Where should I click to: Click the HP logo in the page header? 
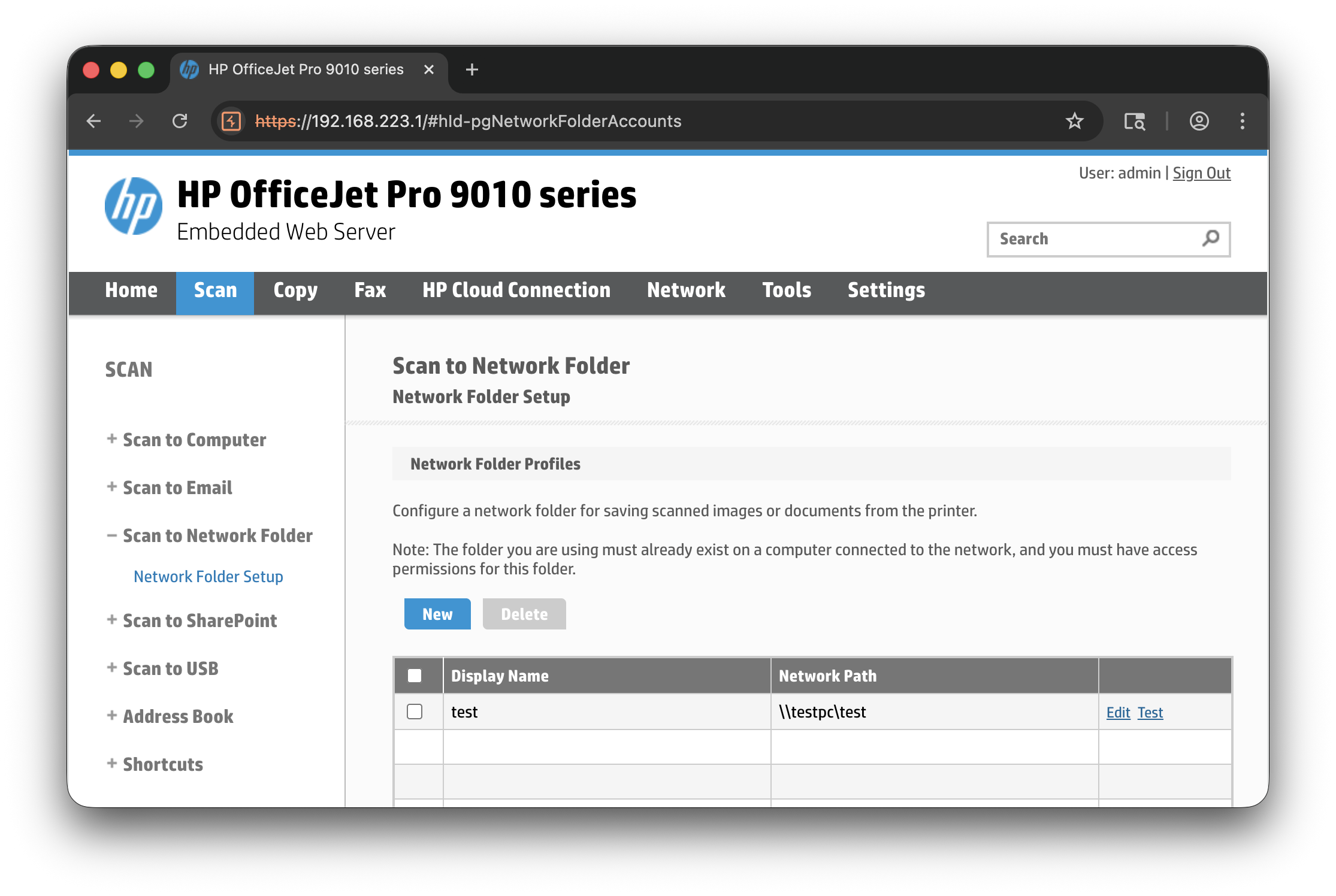click(x=133, y=206)
